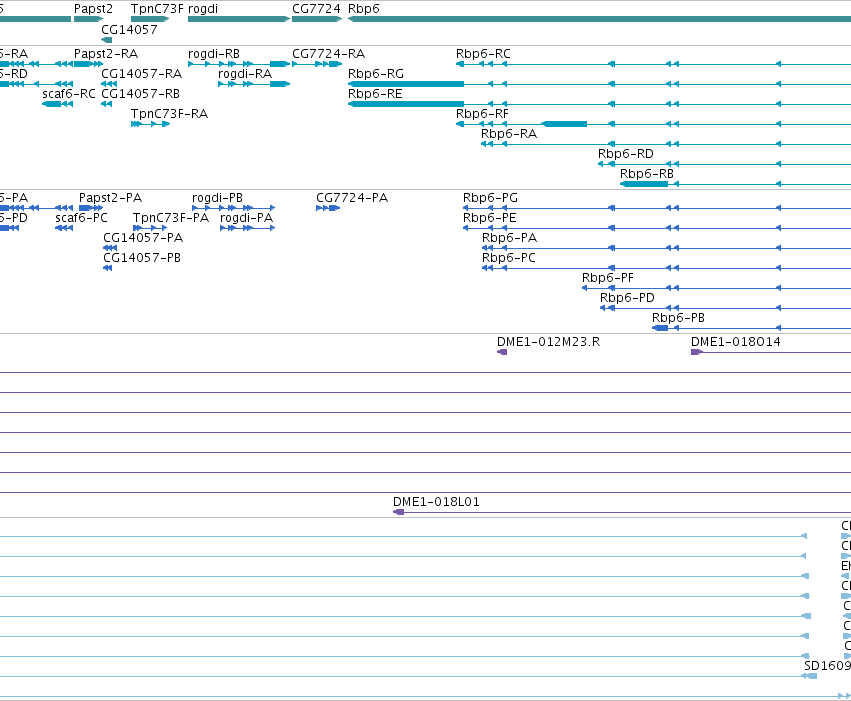This screenshot has height=701, width=851.
Task: Click transcript Rbp6-RG label
Action: (376, 74)
